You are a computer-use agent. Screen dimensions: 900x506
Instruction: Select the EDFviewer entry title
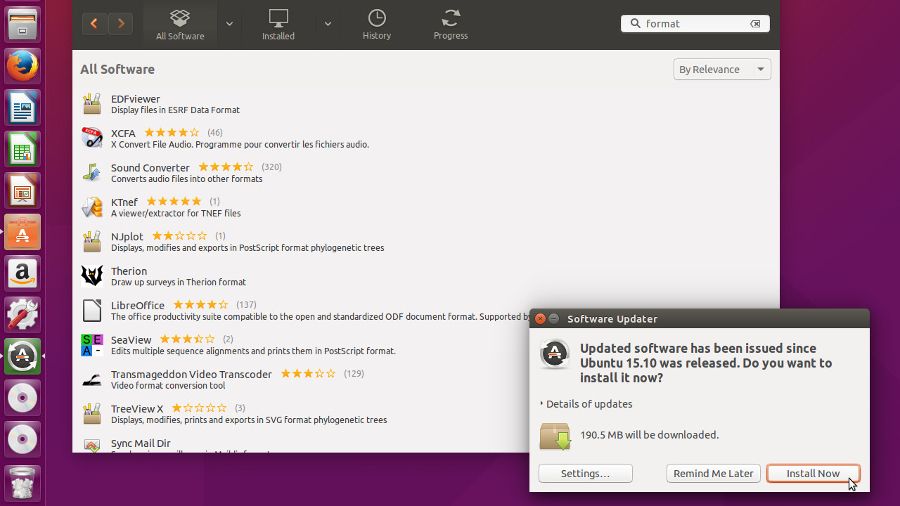click(135, 99)
